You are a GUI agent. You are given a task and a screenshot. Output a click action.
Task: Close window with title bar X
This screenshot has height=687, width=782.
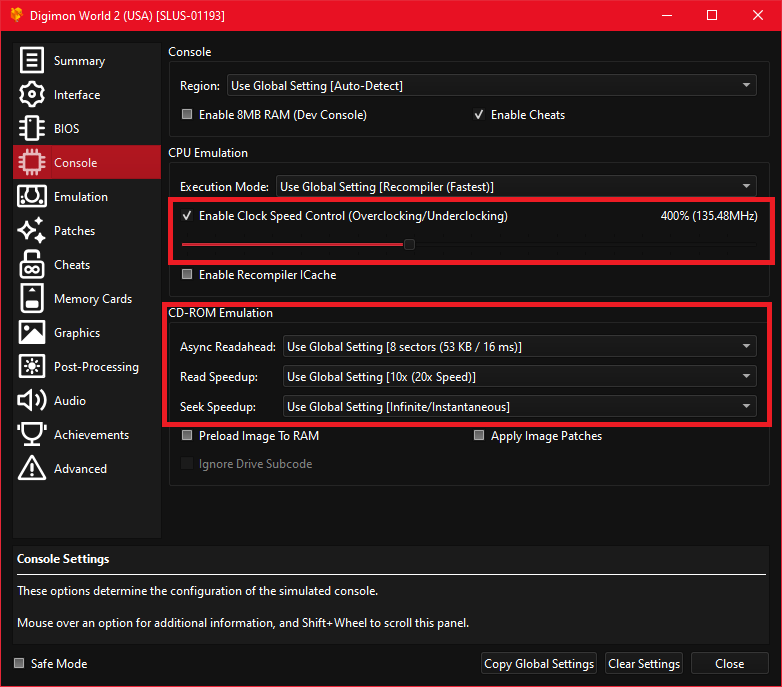758,15
